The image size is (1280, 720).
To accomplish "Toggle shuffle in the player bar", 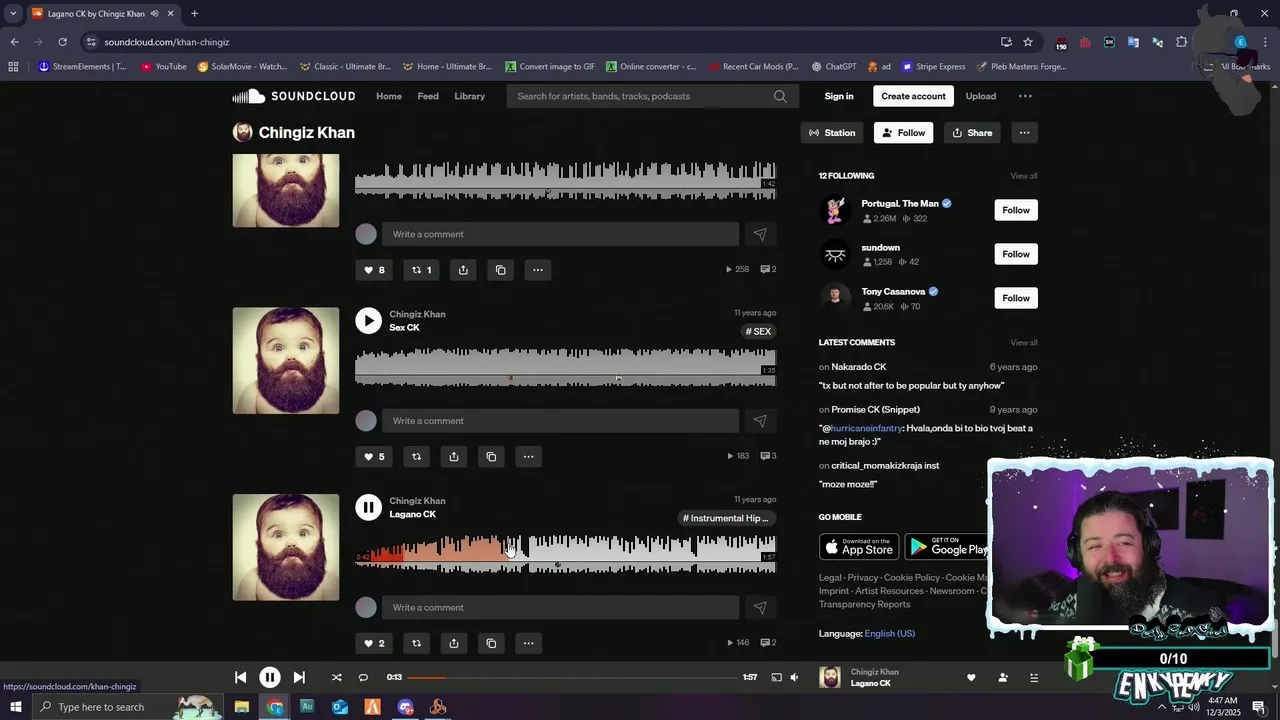I will (336, 678).
